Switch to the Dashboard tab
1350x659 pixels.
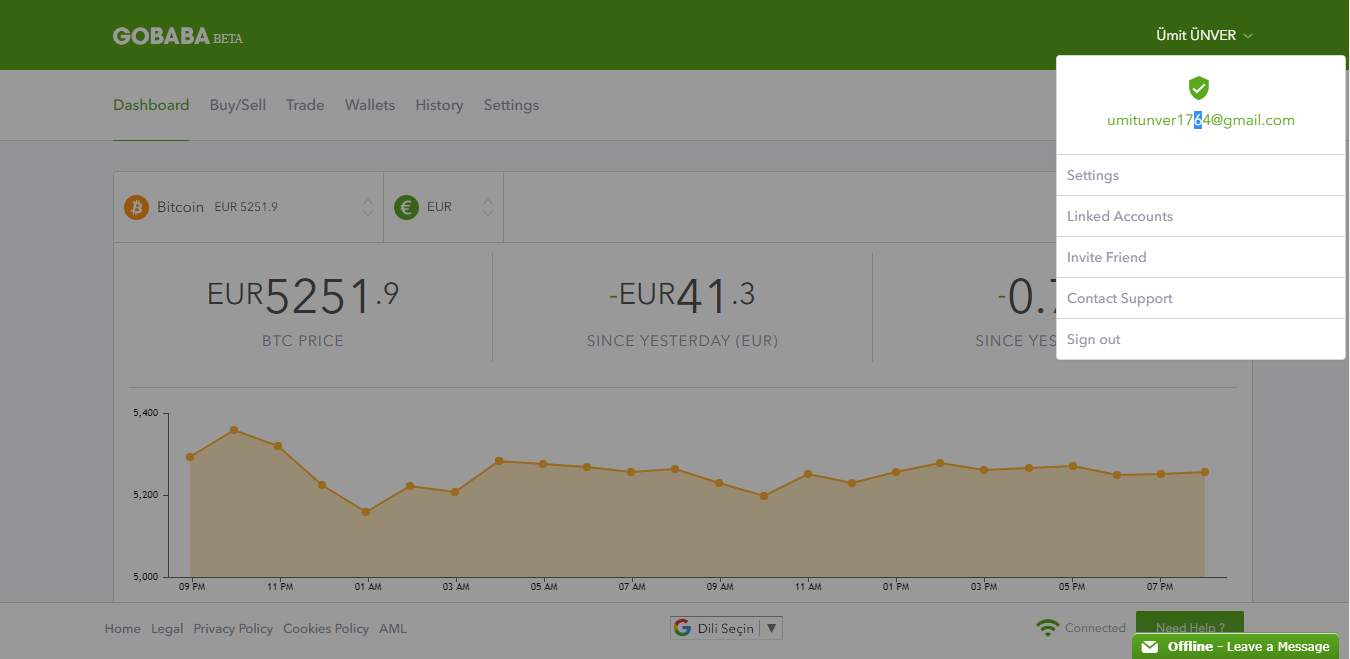pyautogui.click(x=151, y=105)
